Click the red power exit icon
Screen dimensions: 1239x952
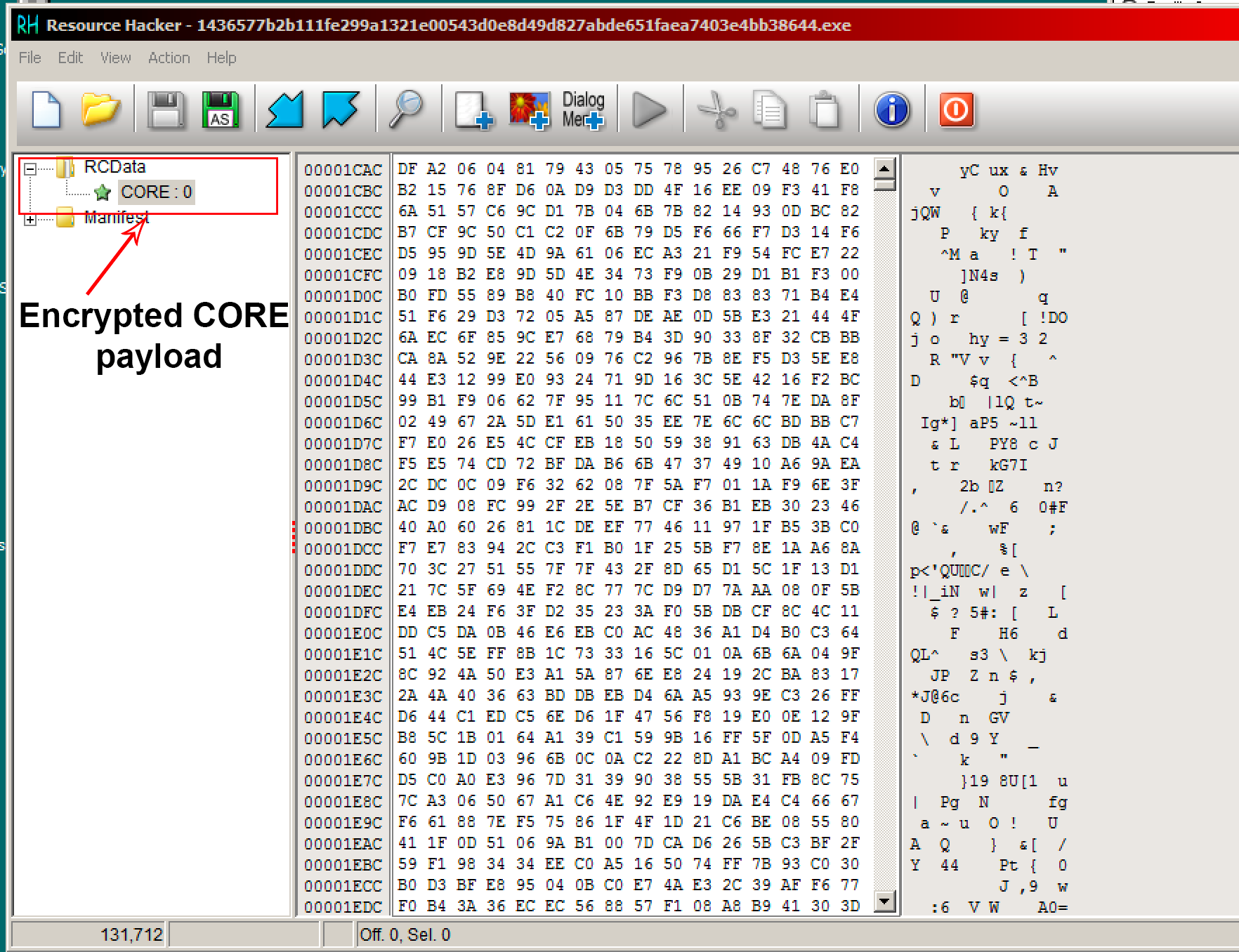coord(957,110)
